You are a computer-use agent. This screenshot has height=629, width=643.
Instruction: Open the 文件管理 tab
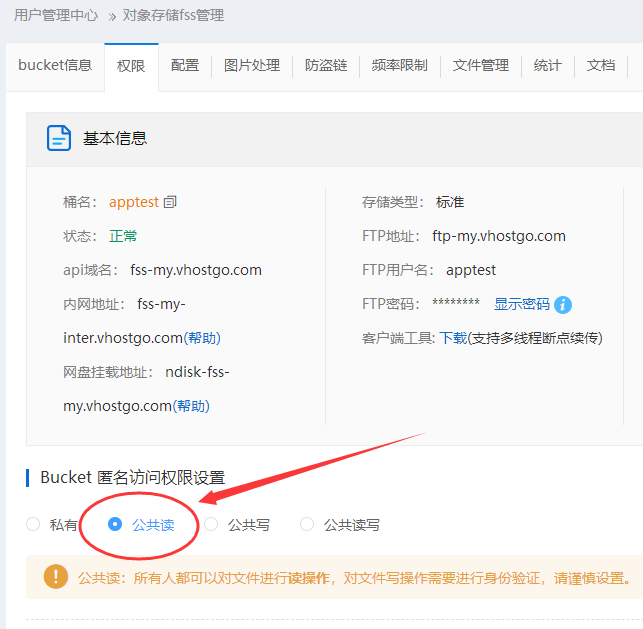click(x=481, y=65)
